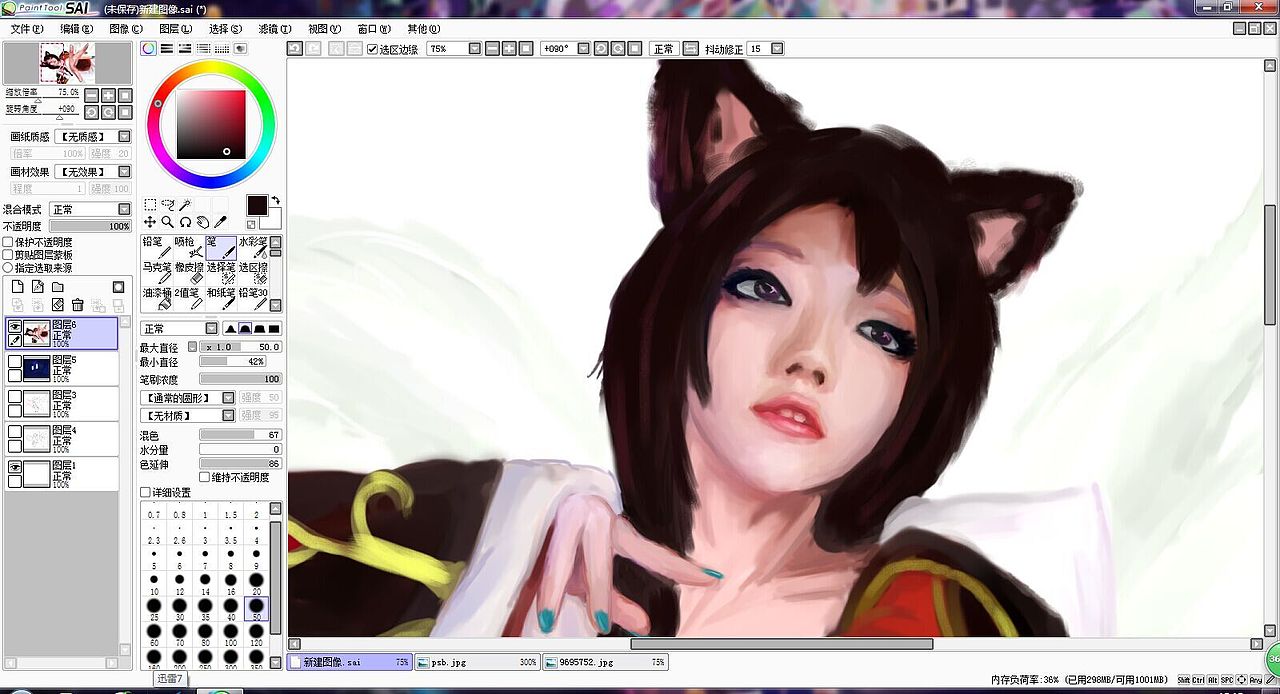Open the 图层 menu

(x=176, y=29)
